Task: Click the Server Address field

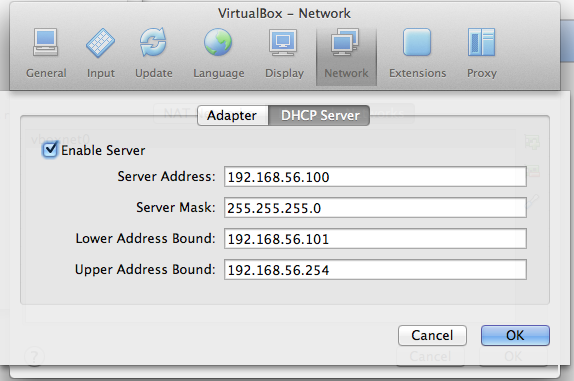Action: tap(375, 177)
